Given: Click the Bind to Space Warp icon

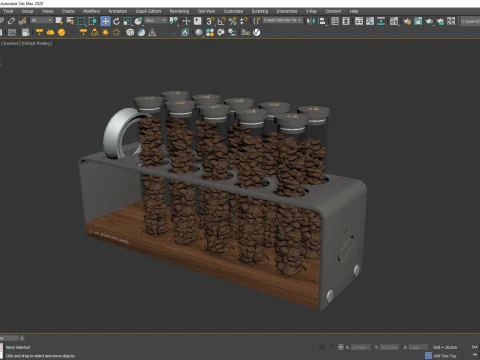Looking at the screenshot, I should point(22,21).
